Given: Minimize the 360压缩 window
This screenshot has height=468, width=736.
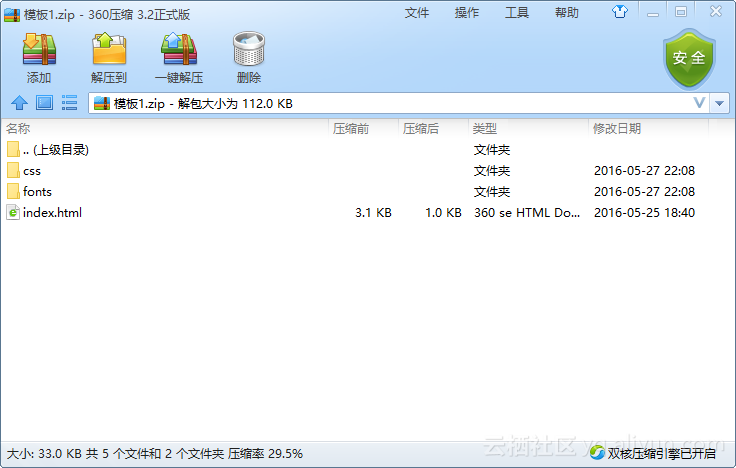Looking at the screenshot, I should click(652, 13).
